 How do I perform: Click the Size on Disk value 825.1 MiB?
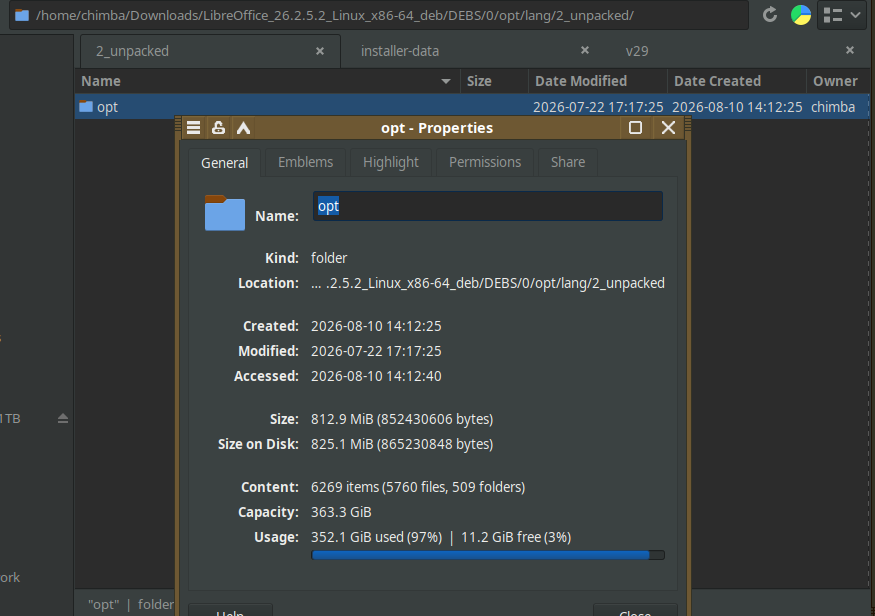point(402,445)
